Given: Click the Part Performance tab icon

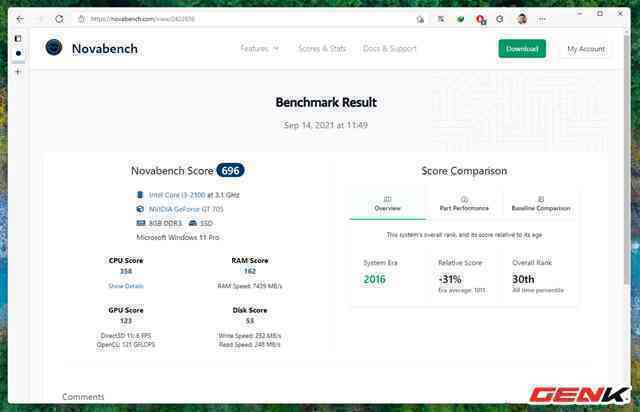Looking at the screenshot, I should coord(464,199).
